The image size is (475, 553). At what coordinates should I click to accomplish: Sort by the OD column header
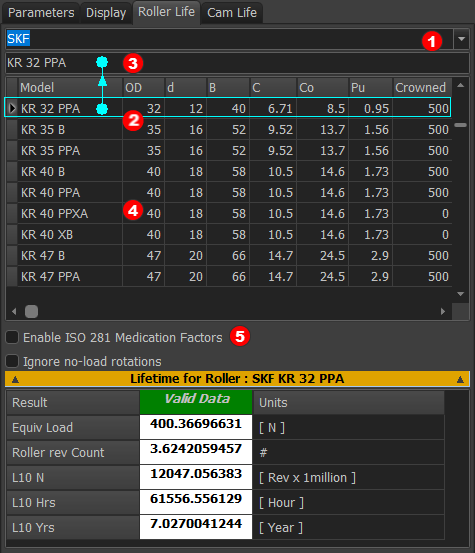(144, 87)
